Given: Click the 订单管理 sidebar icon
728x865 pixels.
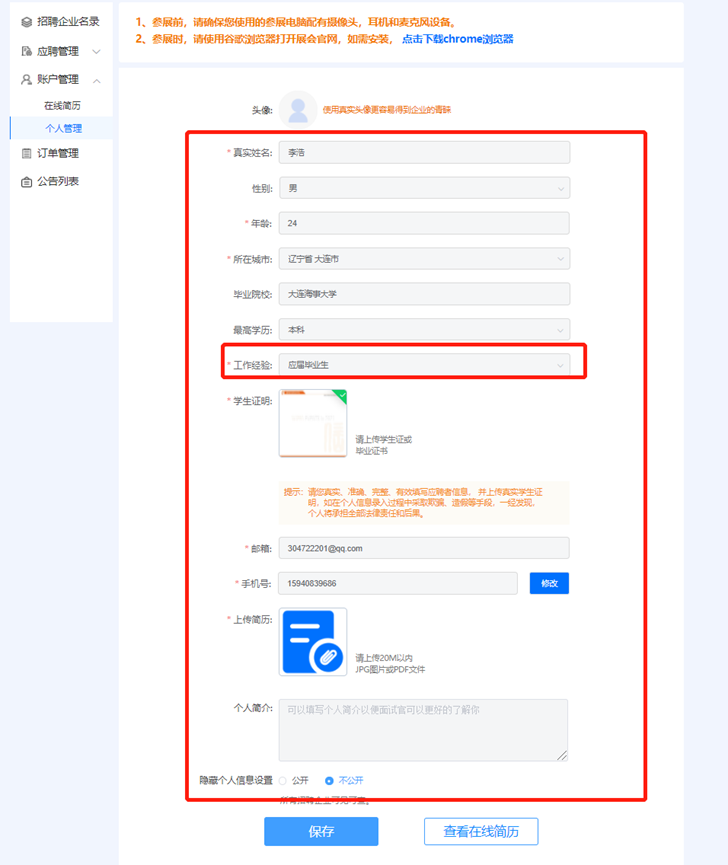Looking at the screenshot, I should [x=26, y=153].
